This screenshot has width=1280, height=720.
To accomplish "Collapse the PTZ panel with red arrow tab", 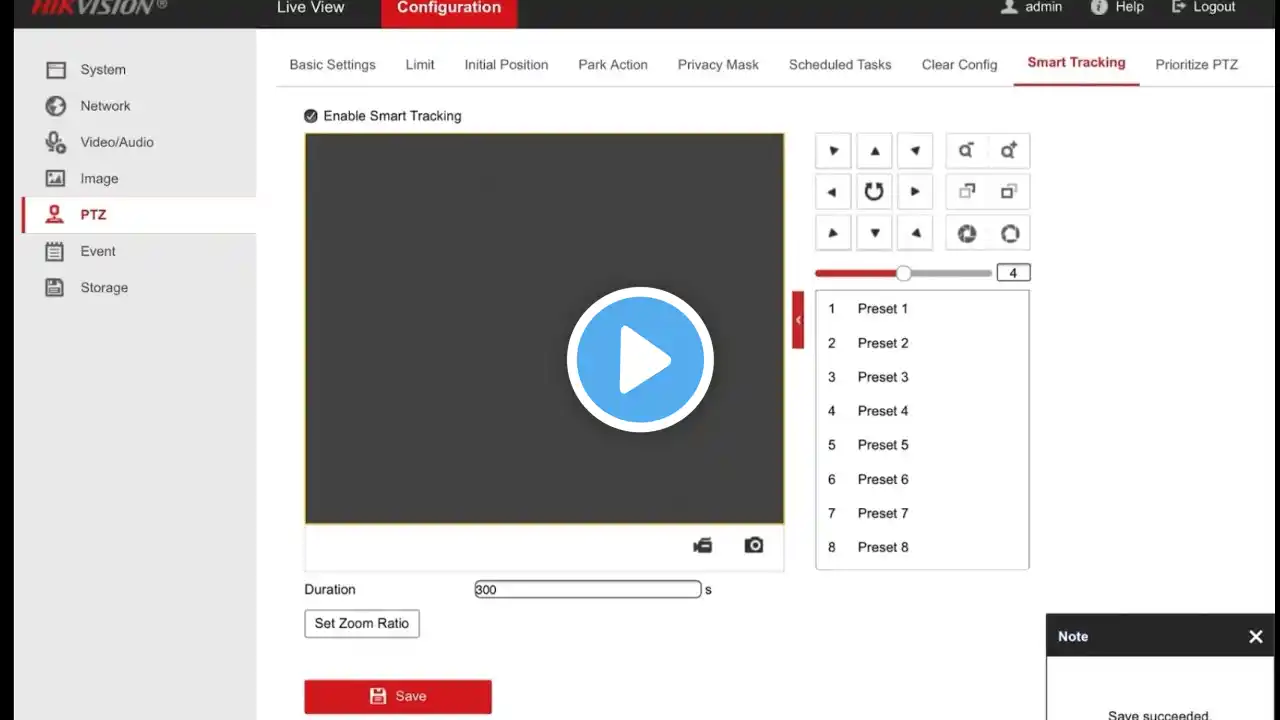I will tap(798, 320).
